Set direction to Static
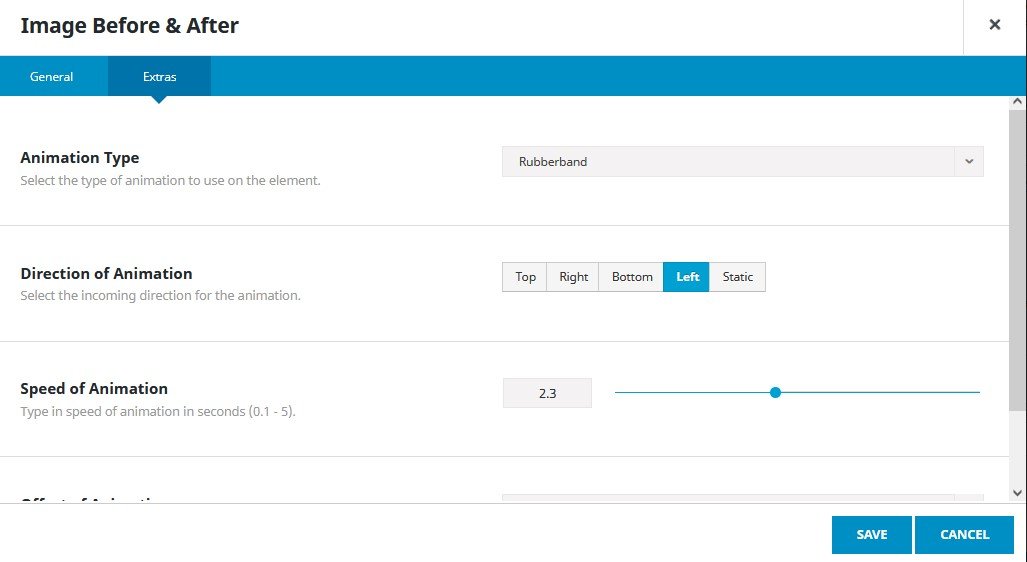Viewport: 1027px width, 562px height. click(x=737, y=277)
